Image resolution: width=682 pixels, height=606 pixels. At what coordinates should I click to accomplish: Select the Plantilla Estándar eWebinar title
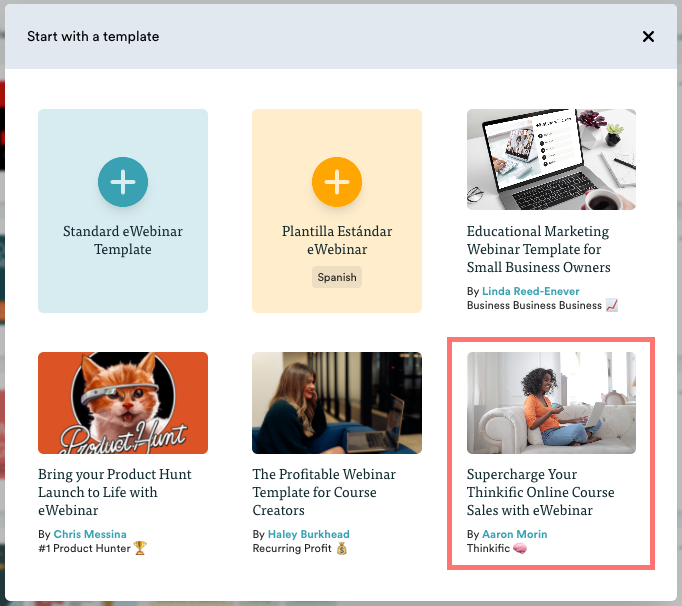[x=337, y=240]
